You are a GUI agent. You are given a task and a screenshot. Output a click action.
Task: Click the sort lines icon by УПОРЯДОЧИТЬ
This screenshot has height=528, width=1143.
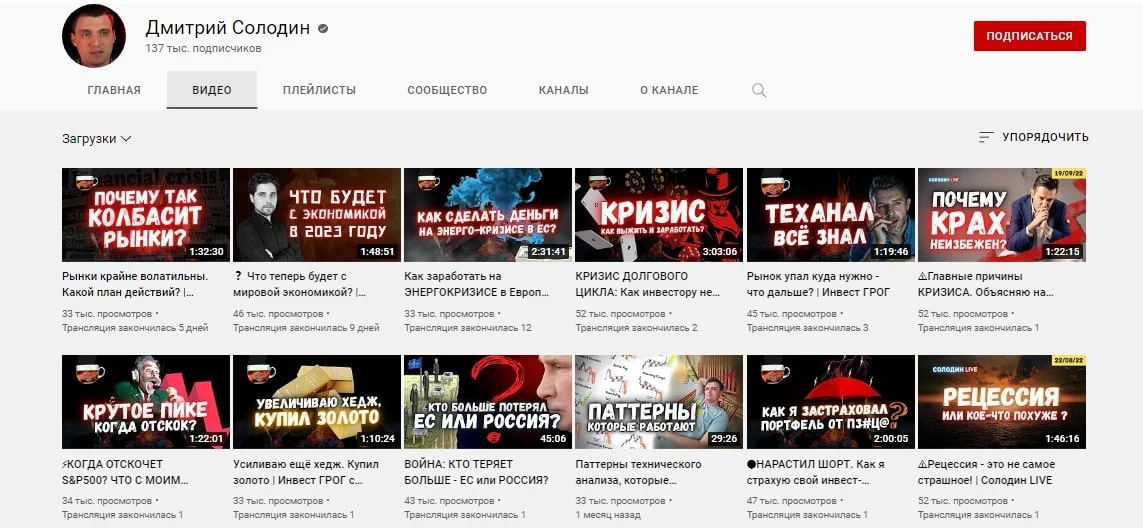pos(986,137)
